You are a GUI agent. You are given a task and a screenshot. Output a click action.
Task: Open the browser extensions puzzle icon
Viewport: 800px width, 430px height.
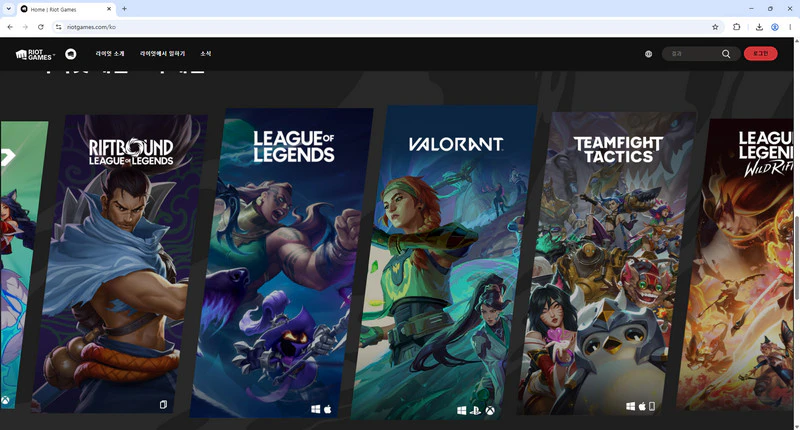click(736, 27)
